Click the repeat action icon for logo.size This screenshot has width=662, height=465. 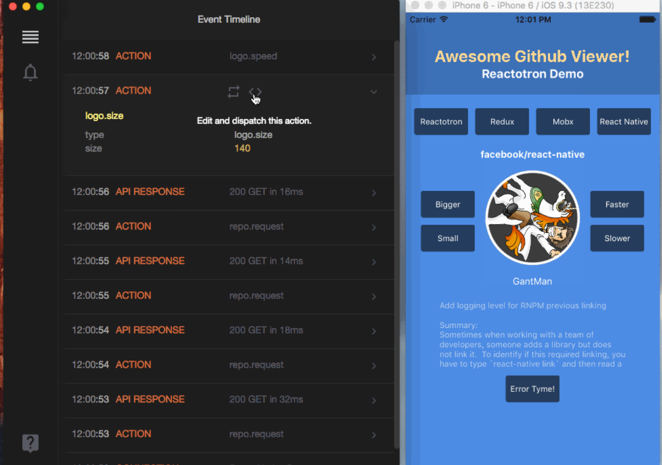233,92
